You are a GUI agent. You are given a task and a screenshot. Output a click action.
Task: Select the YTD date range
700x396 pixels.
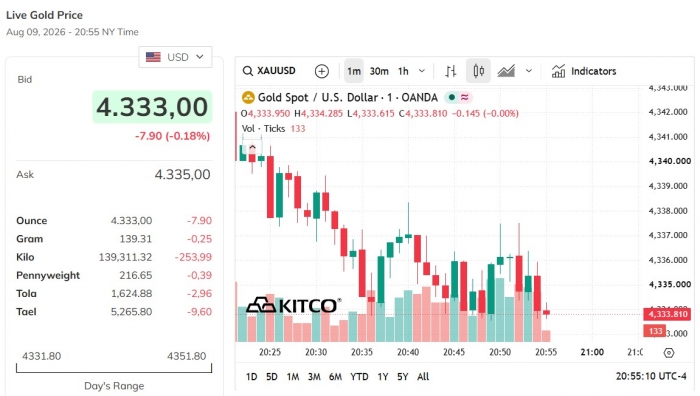[x=359, y=377]
